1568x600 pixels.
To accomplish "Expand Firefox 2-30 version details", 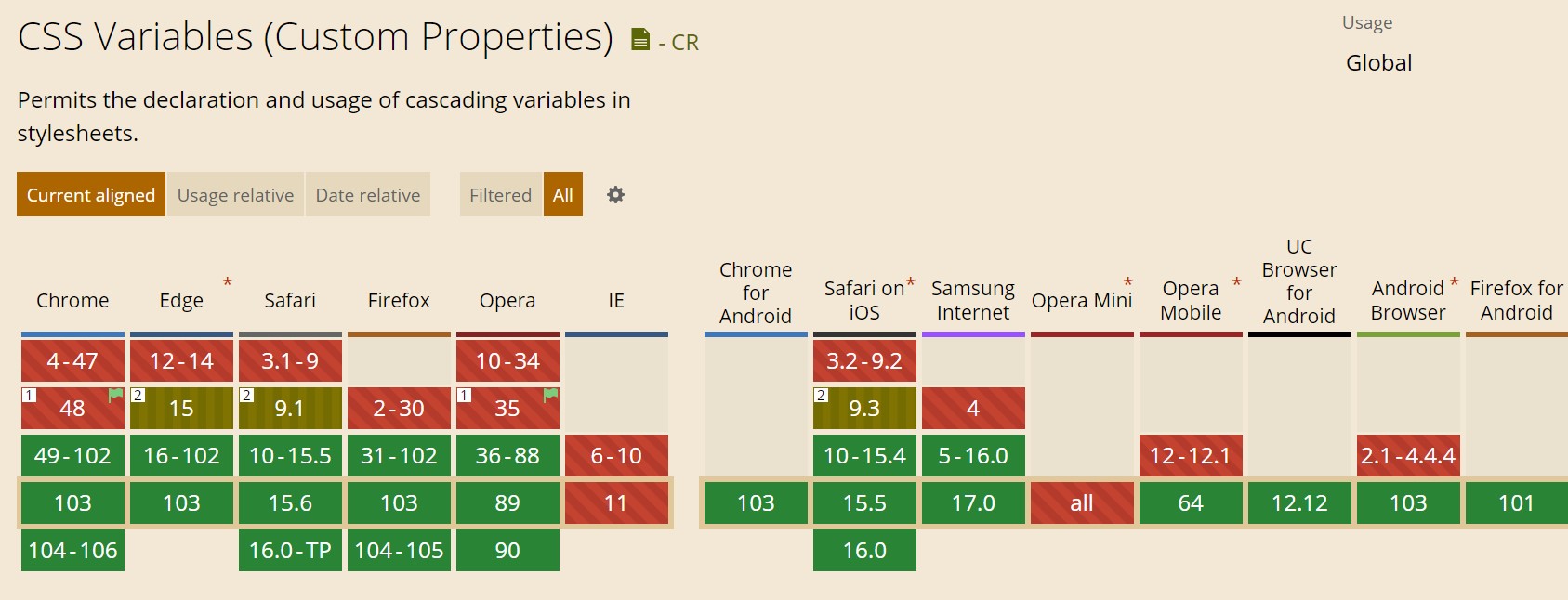I will 399,409.
